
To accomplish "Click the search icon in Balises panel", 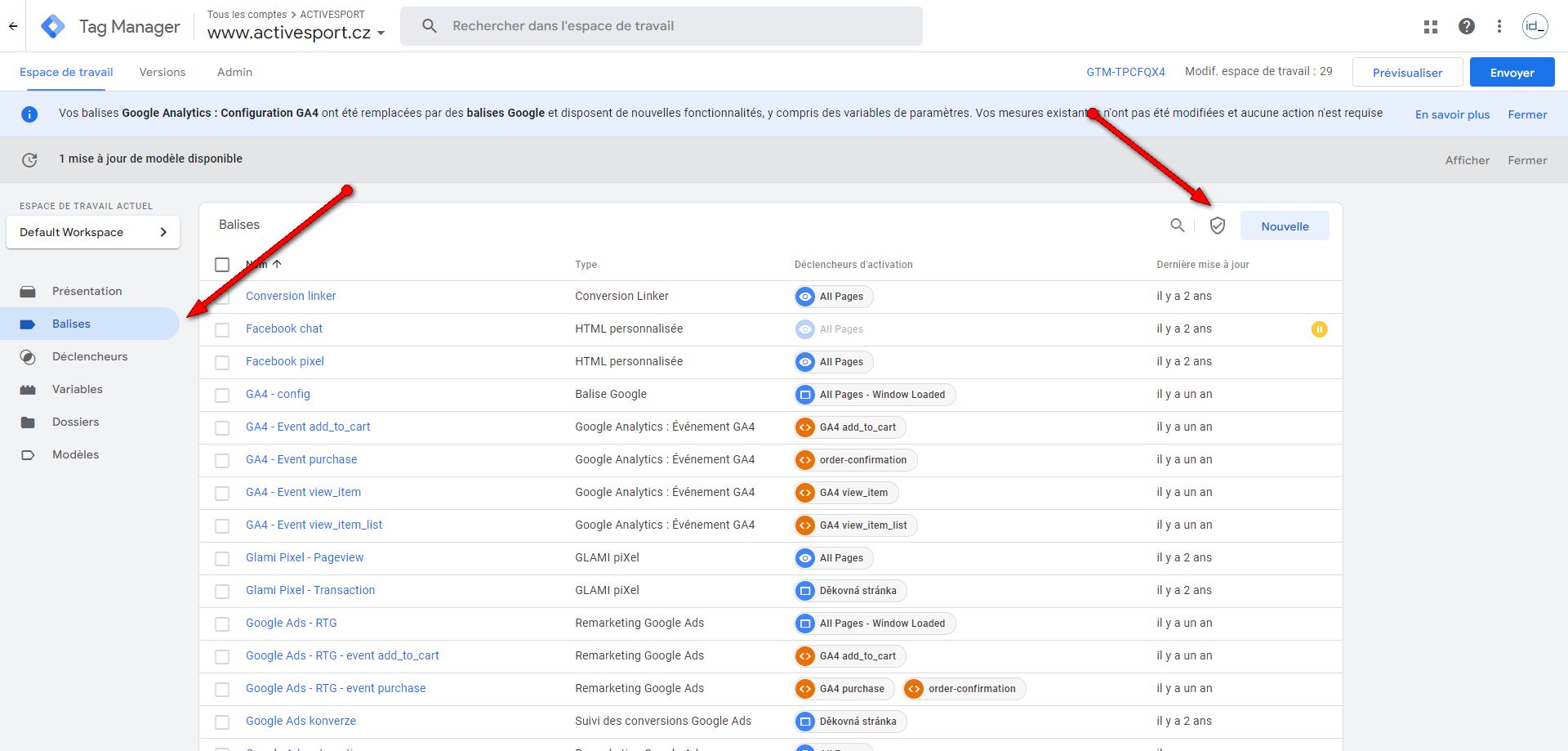I will (x=1177, y=226).
